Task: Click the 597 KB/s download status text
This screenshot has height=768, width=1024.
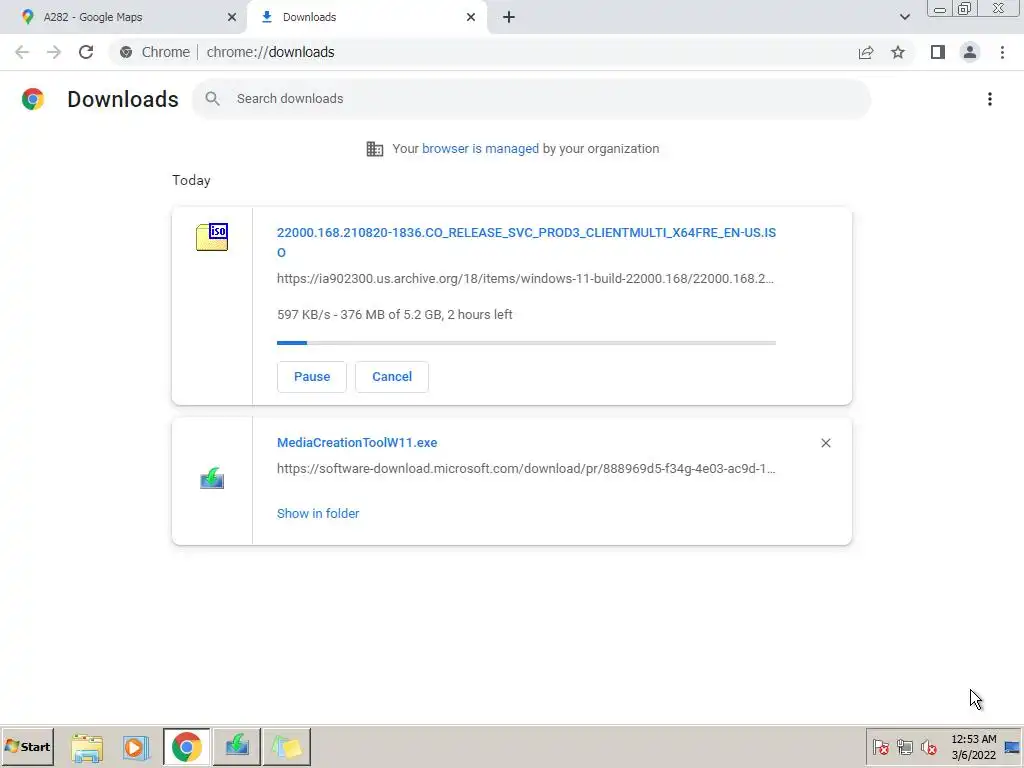Action: pos(394,315)
